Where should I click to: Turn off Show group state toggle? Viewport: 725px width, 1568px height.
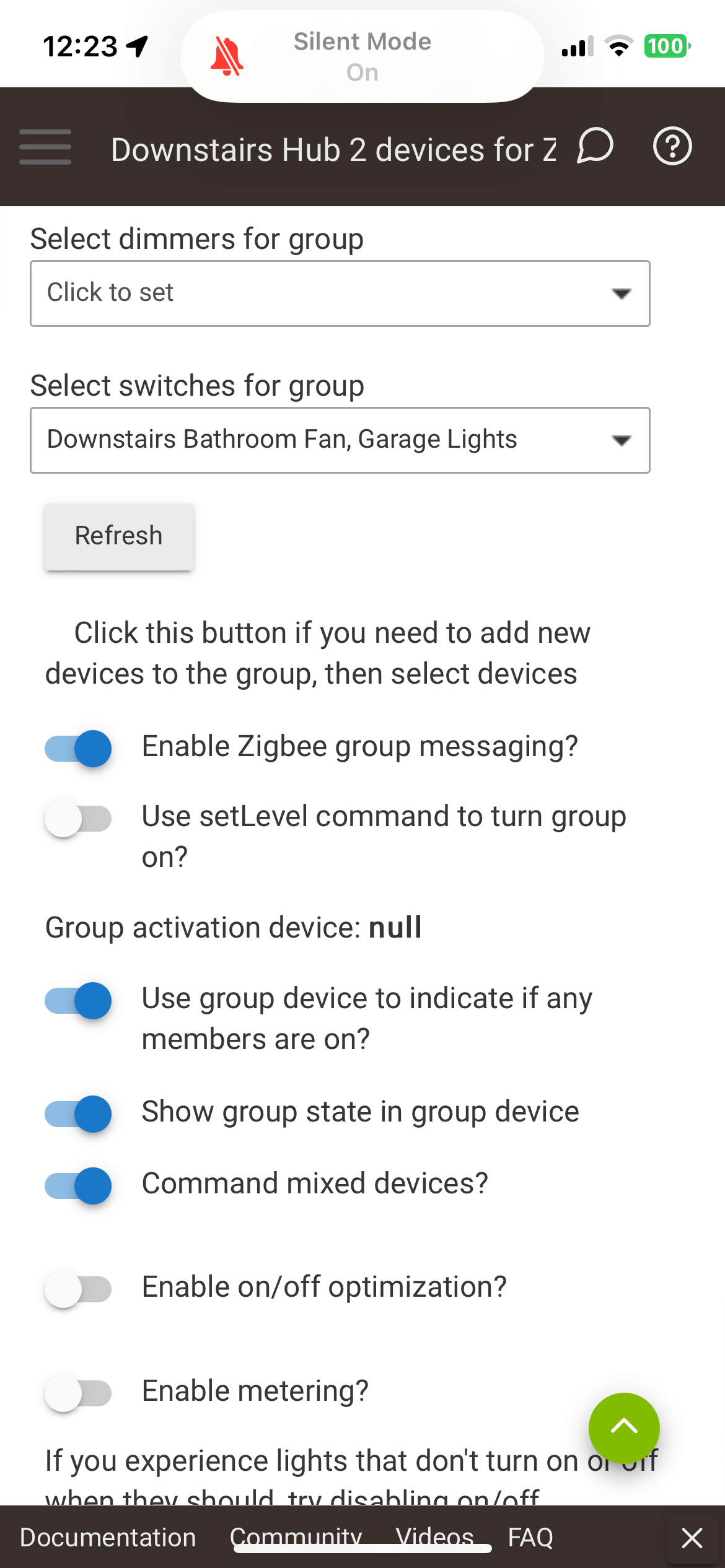pyautogui.click(x=78, y=1113)
